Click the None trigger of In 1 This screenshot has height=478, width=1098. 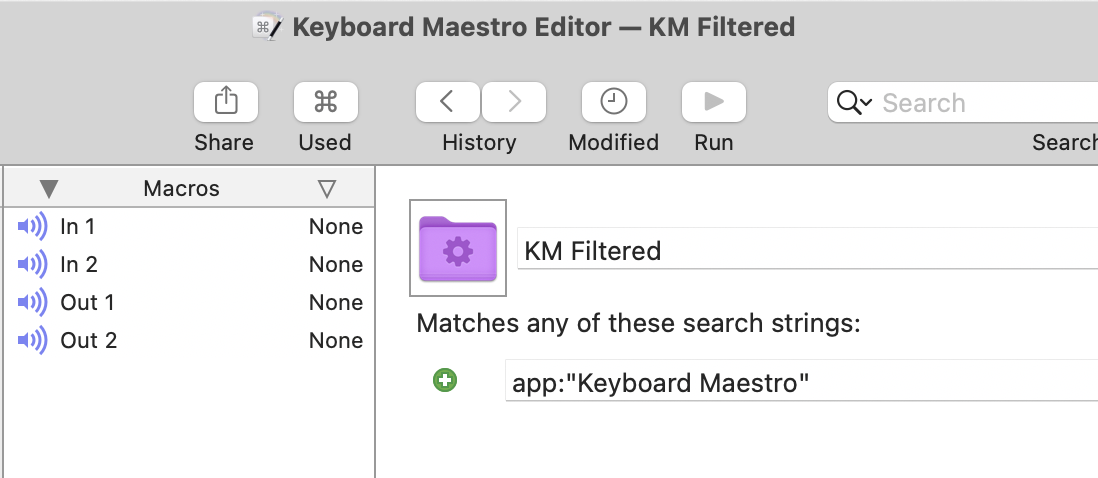pyautogui.click(x=336, y=227)
